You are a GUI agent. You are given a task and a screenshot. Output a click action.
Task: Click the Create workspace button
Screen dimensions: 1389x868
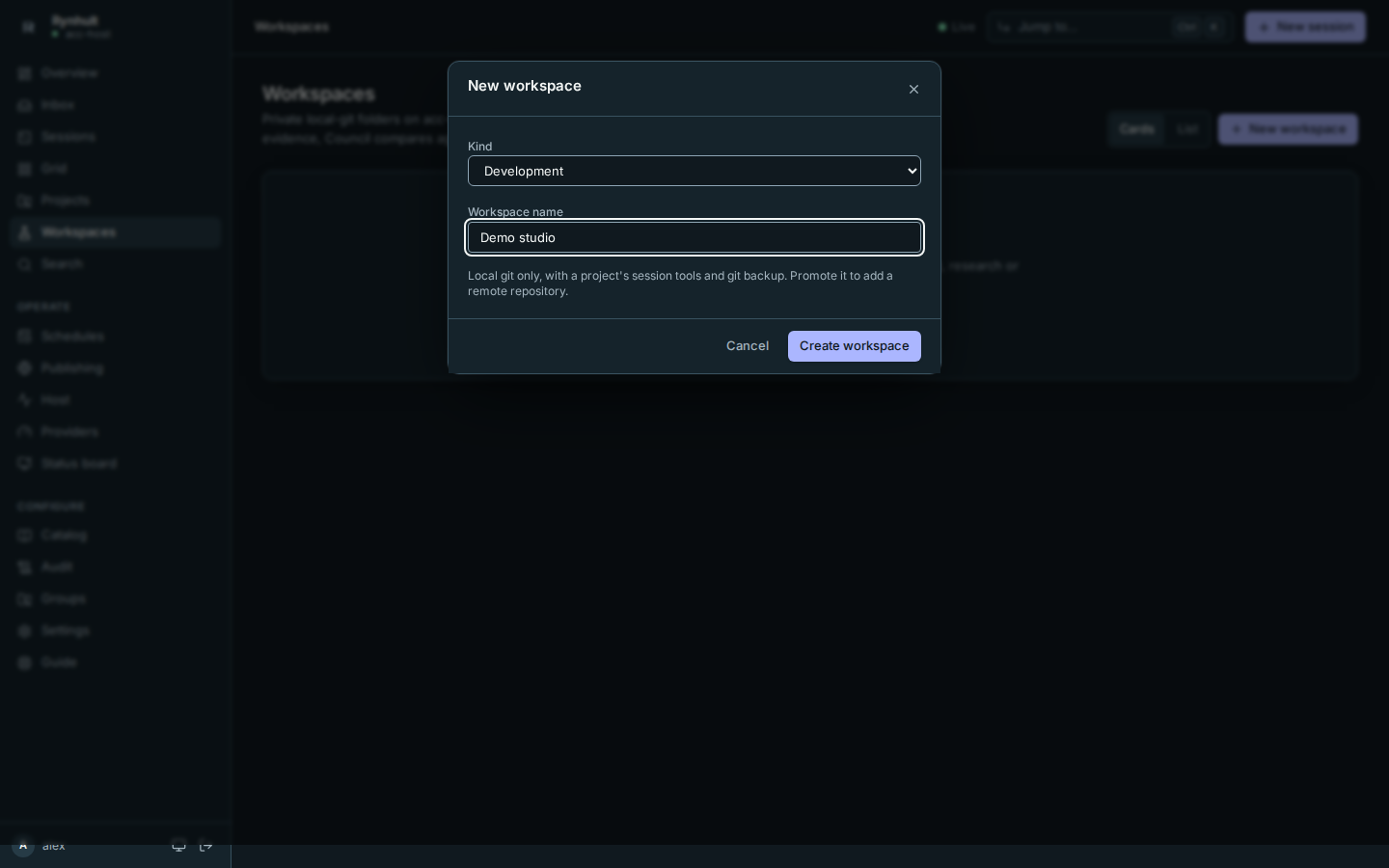(854, 346)
